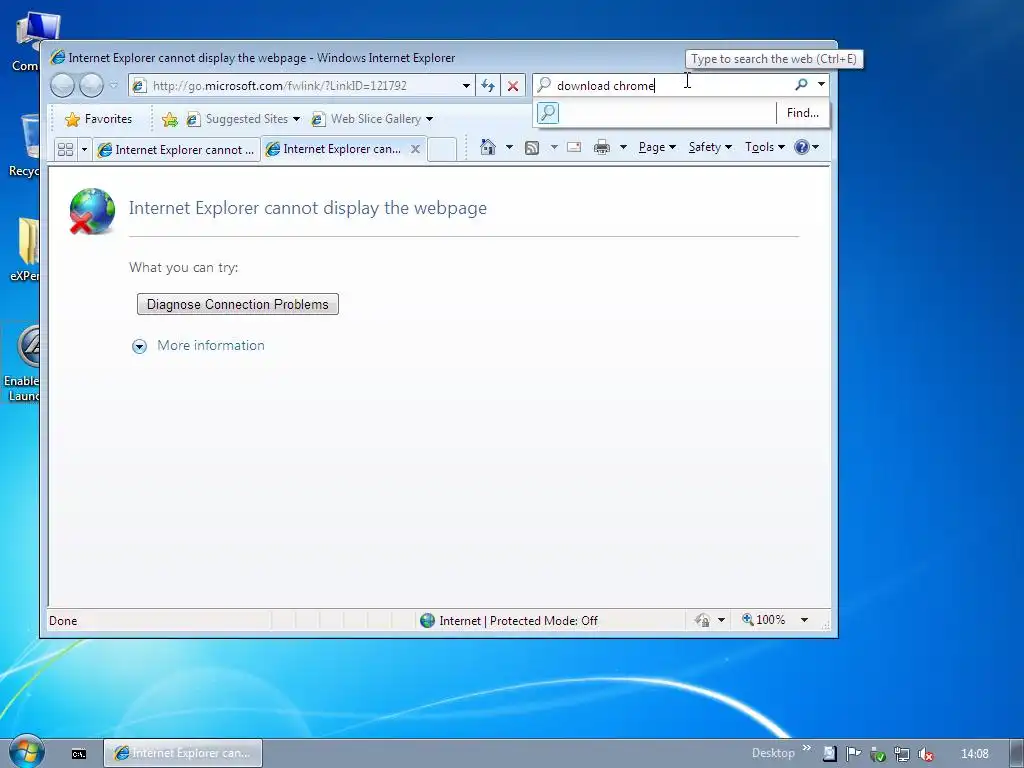
Task: Click the Refresh page icon
Action: (x=488, y=86)
